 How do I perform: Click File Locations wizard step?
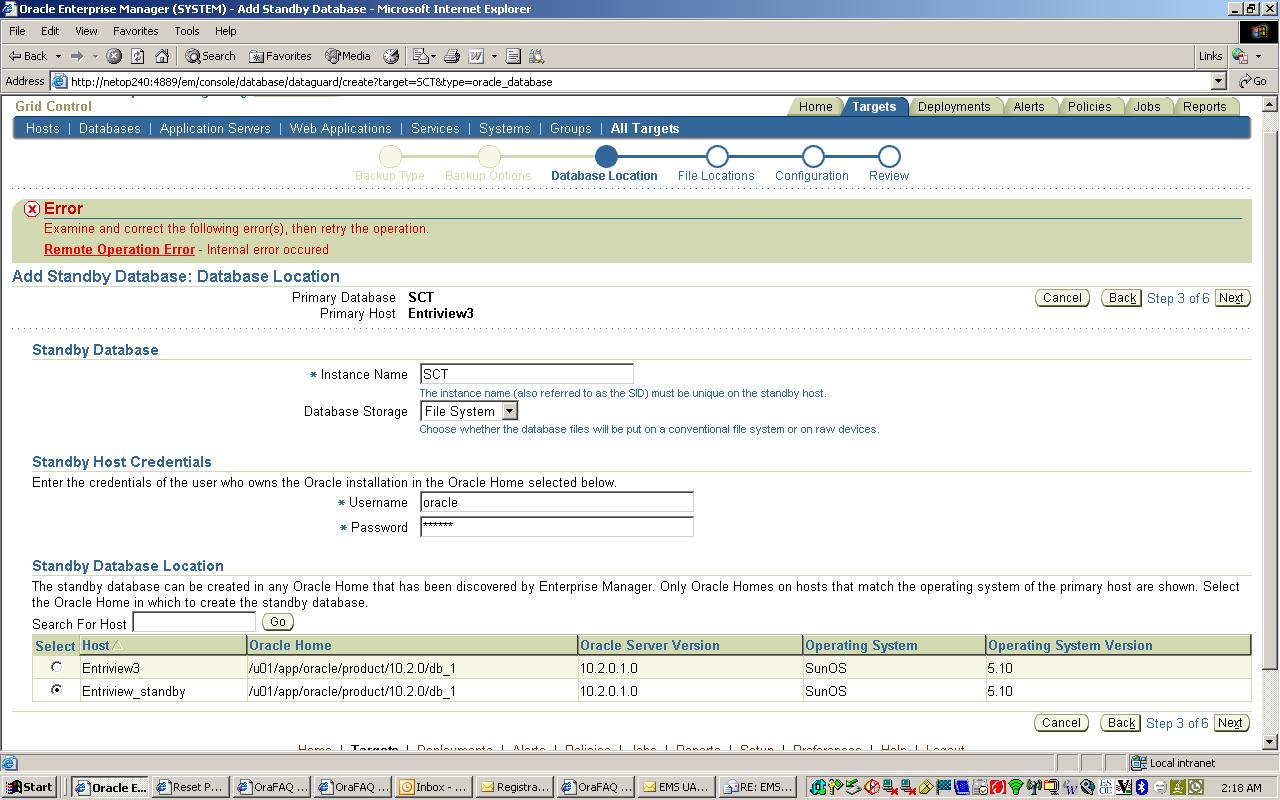[716, 165]
